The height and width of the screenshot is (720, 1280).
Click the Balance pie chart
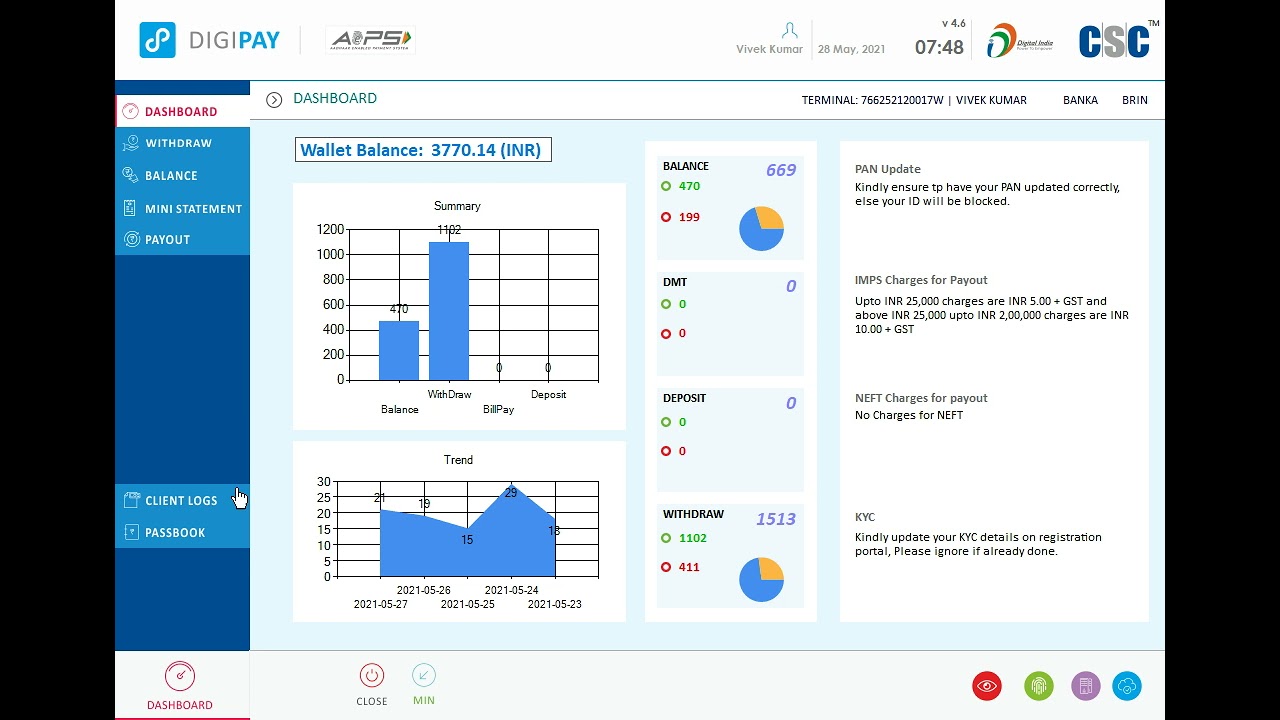pos(762,229)
